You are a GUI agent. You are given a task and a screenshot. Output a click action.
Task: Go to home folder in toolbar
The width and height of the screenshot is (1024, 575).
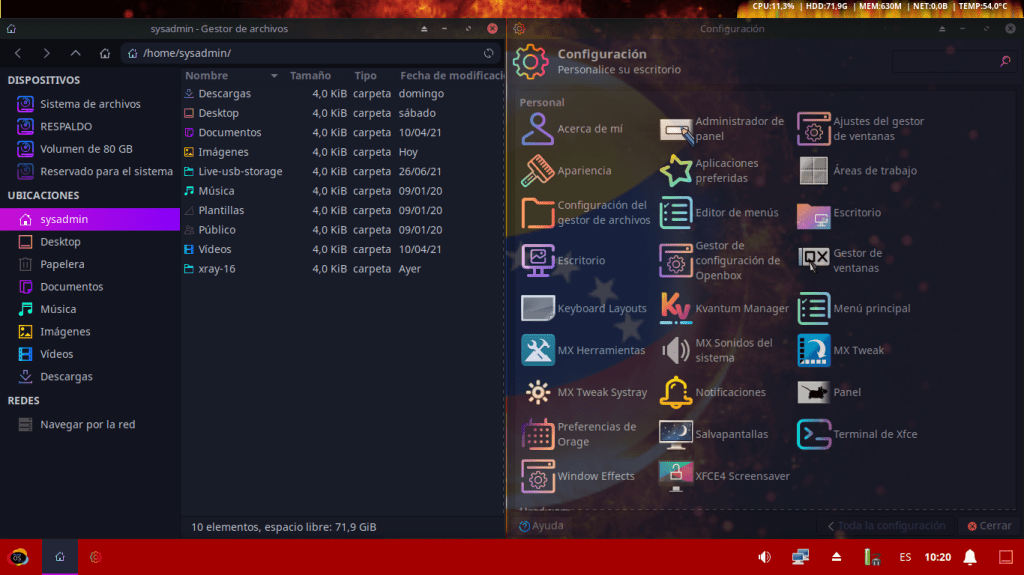pyautogui.click(x=105, y=53)
